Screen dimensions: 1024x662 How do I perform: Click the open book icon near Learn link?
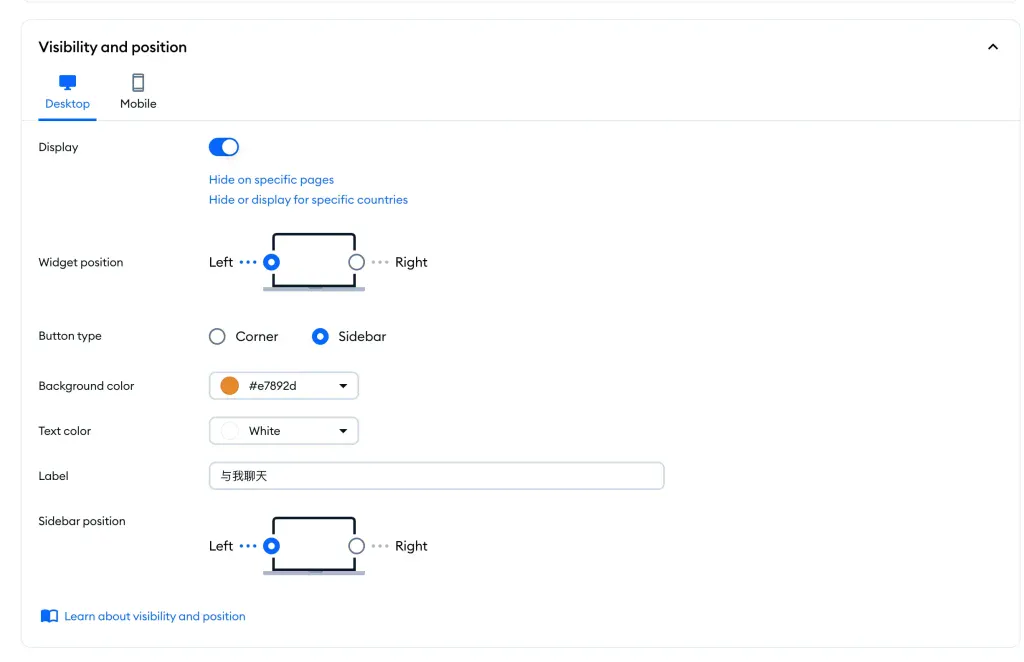click(x=49, y=616)
